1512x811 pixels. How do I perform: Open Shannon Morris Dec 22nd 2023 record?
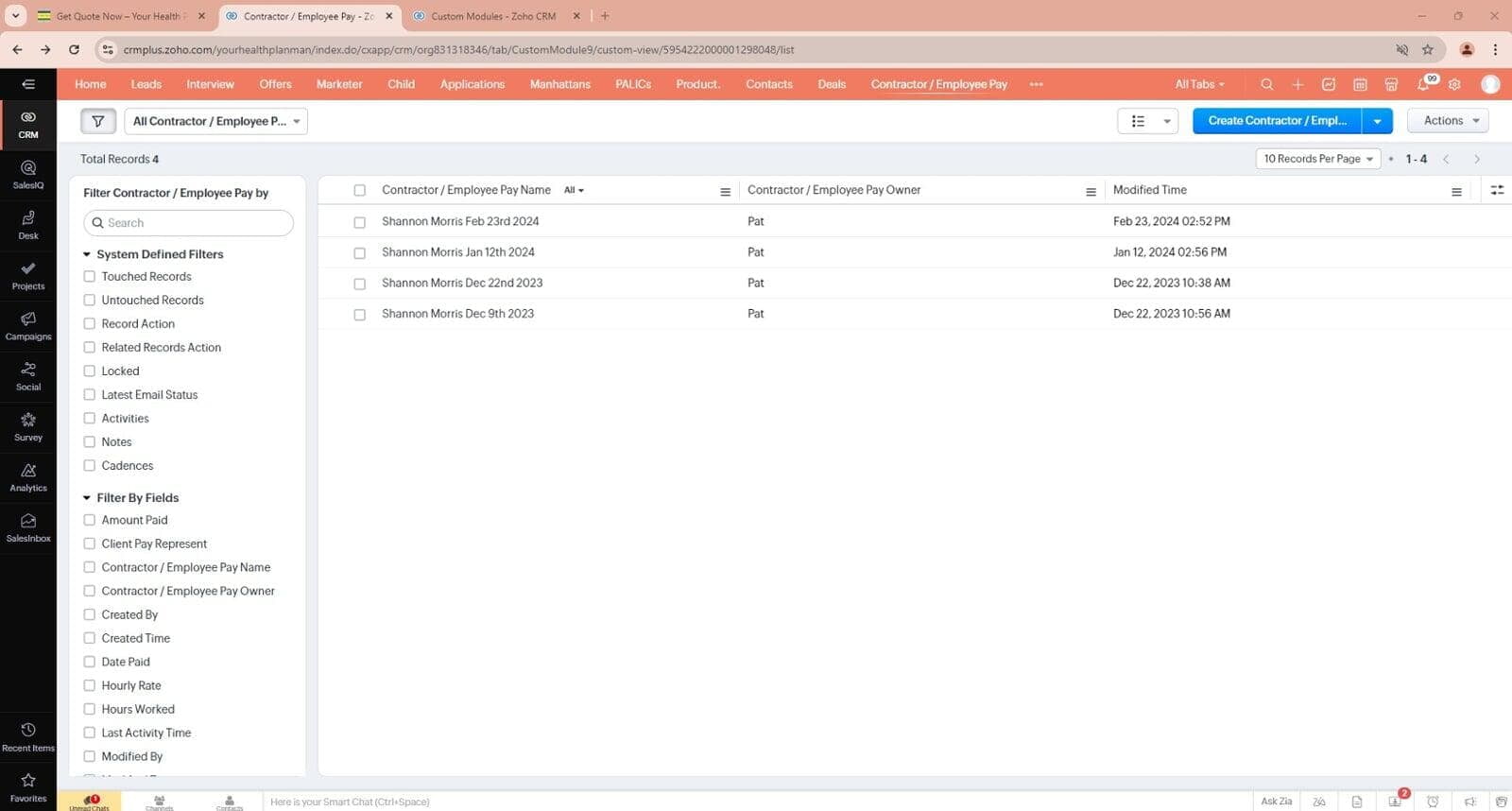click(x=462, y=283)
